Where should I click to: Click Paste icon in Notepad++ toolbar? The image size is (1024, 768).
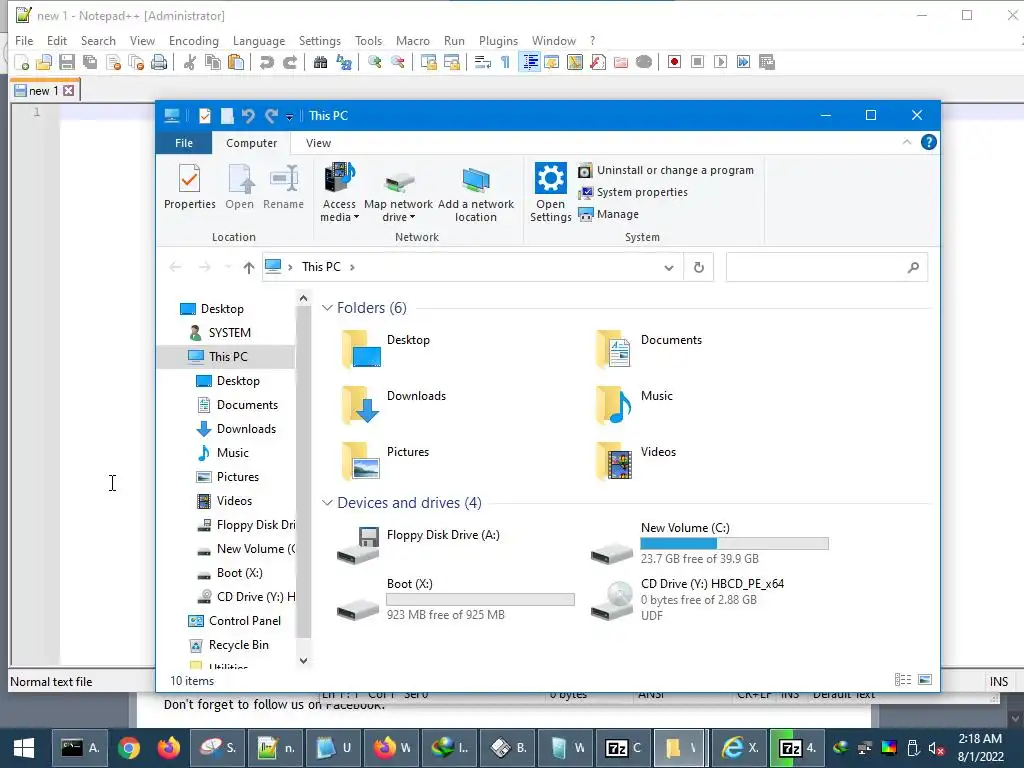tap(236, 62)
